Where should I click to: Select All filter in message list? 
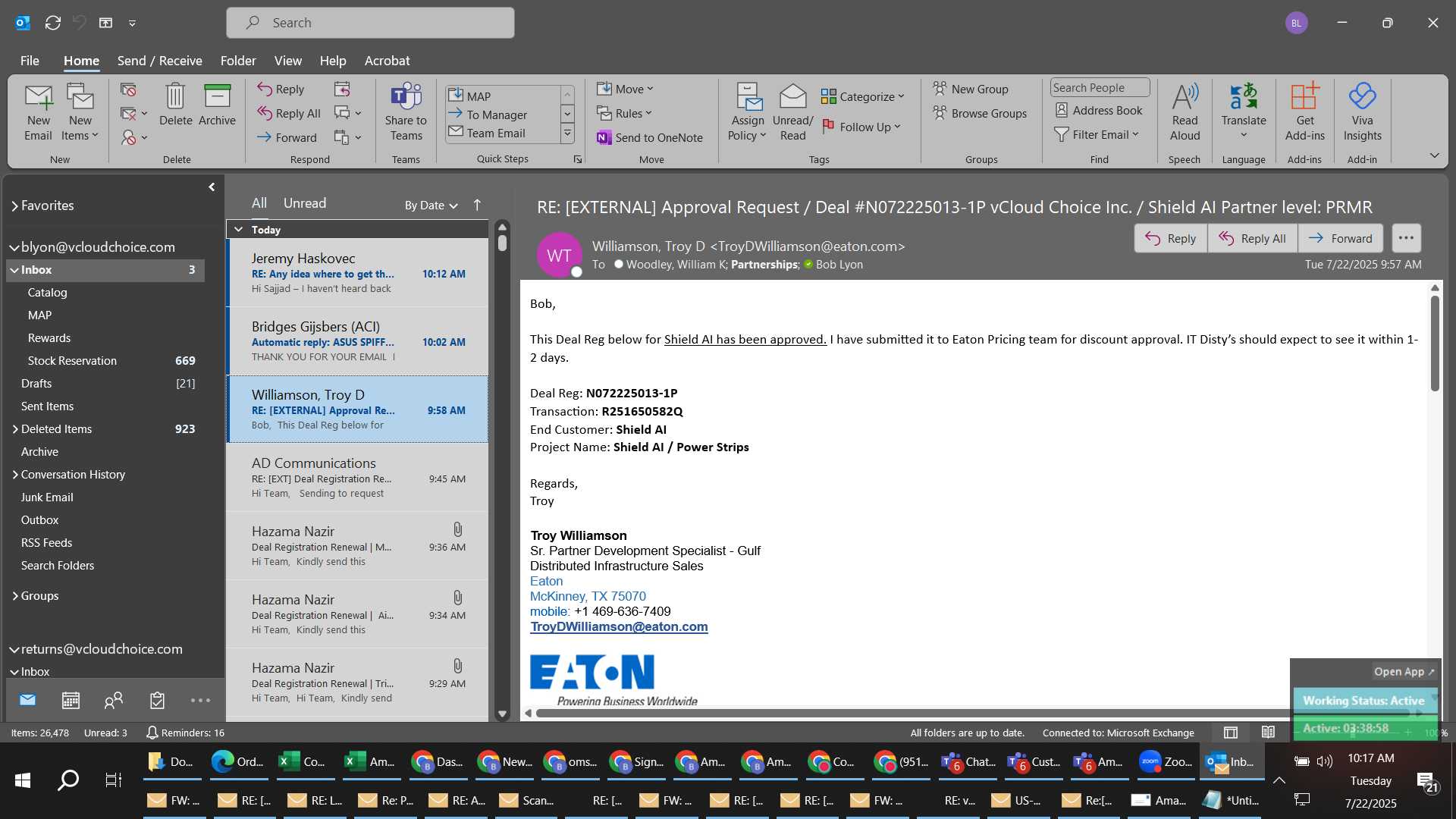(259, 203)
